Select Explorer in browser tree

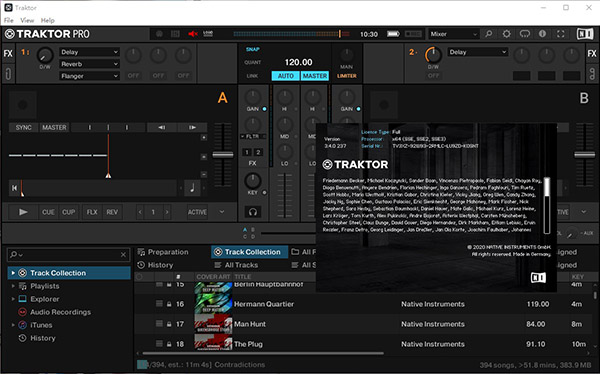pyautogui.click(x=44, y=299)
